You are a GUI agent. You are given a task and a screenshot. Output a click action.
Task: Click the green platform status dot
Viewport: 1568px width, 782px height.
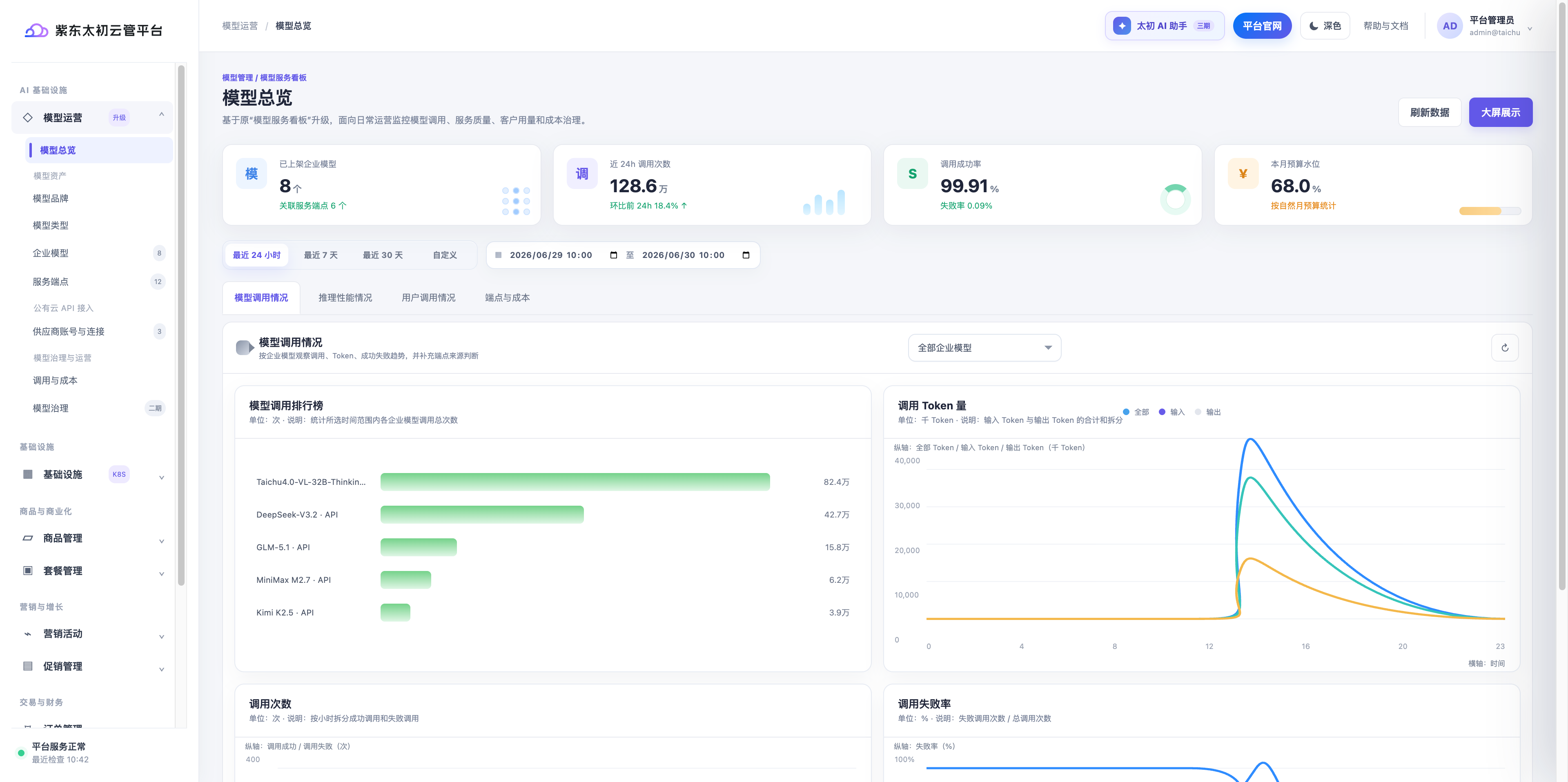pyautogui.click(x=21, y=753)
